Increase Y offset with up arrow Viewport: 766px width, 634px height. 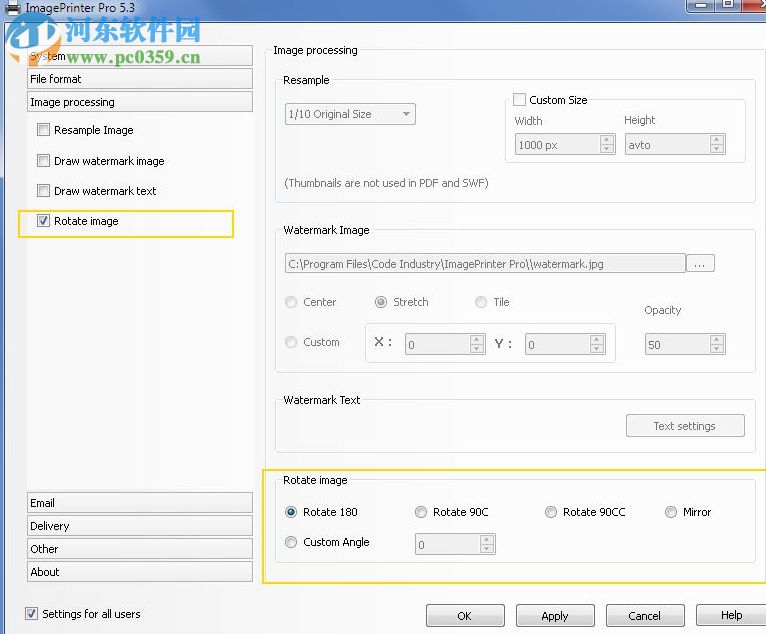(596, 339)
